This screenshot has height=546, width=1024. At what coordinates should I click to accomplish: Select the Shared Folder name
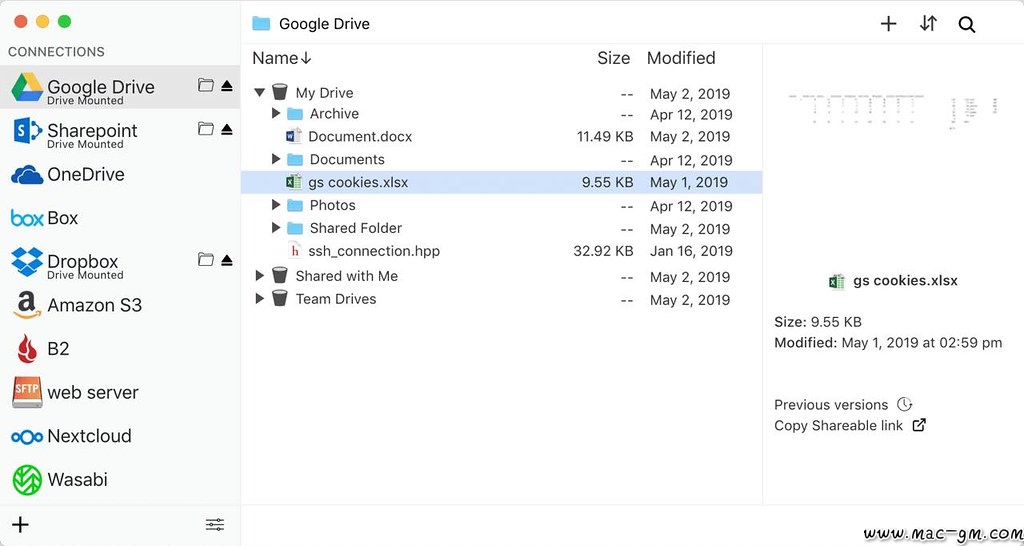tap(356, 228)
